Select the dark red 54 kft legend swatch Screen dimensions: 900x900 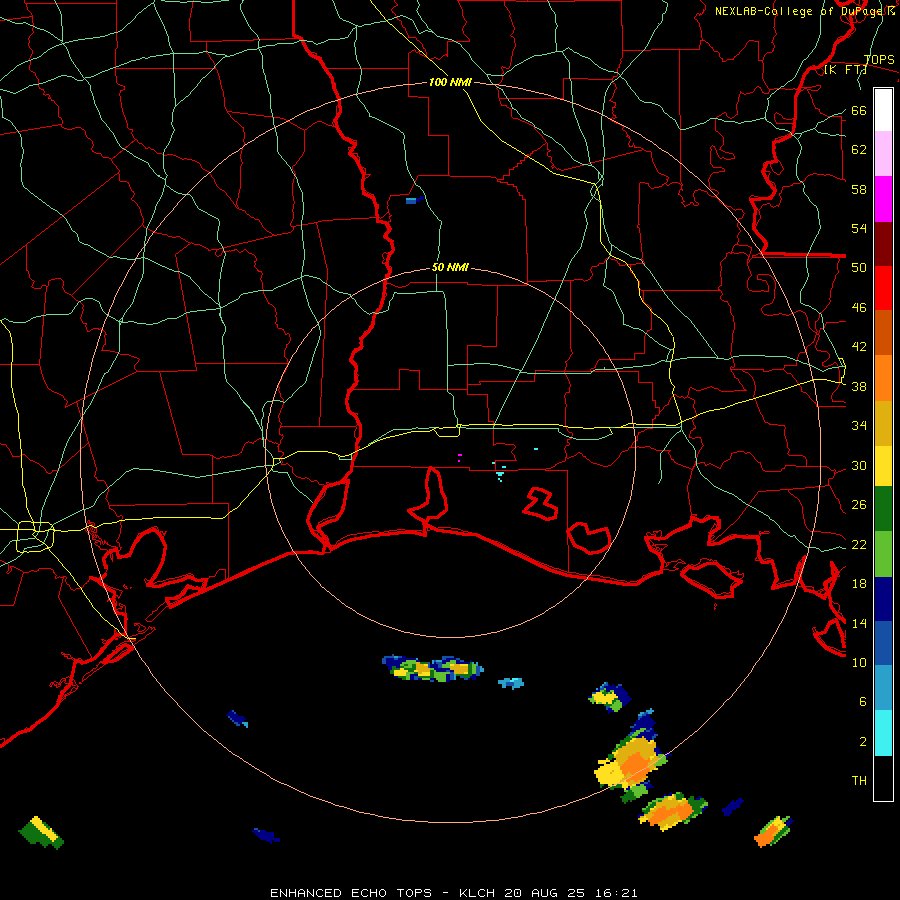[x=883, y=243]
